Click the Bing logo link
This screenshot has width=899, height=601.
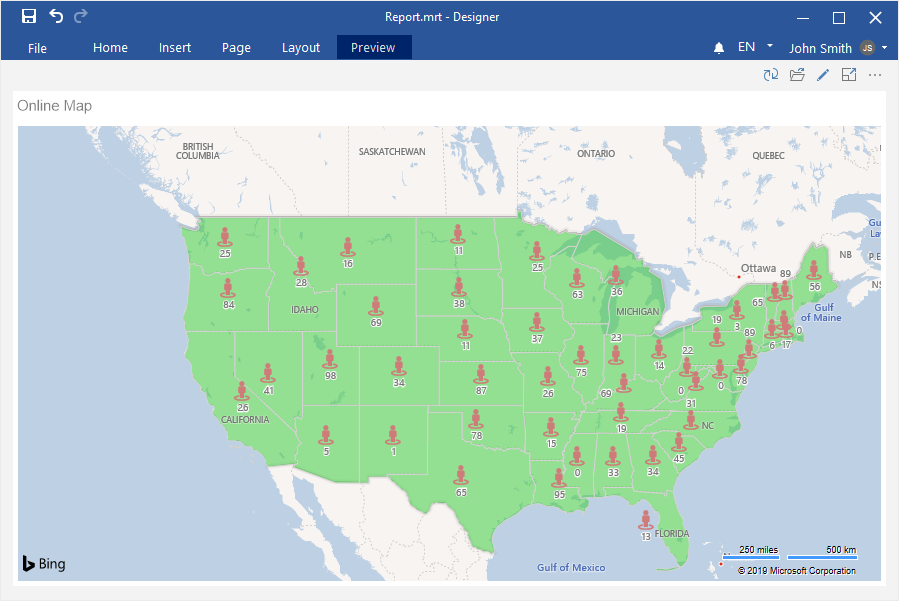pyautogui.click(x=44, y=564)
